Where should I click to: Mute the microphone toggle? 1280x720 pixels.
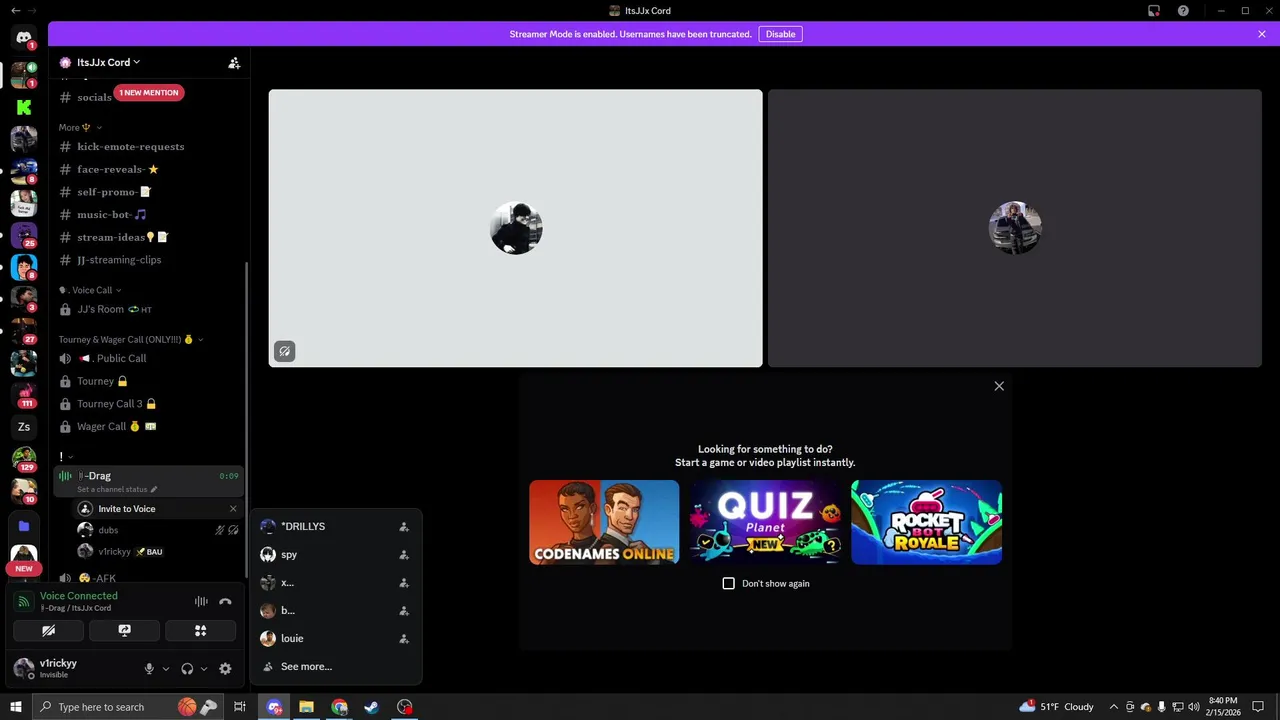(x=149, y=669)
